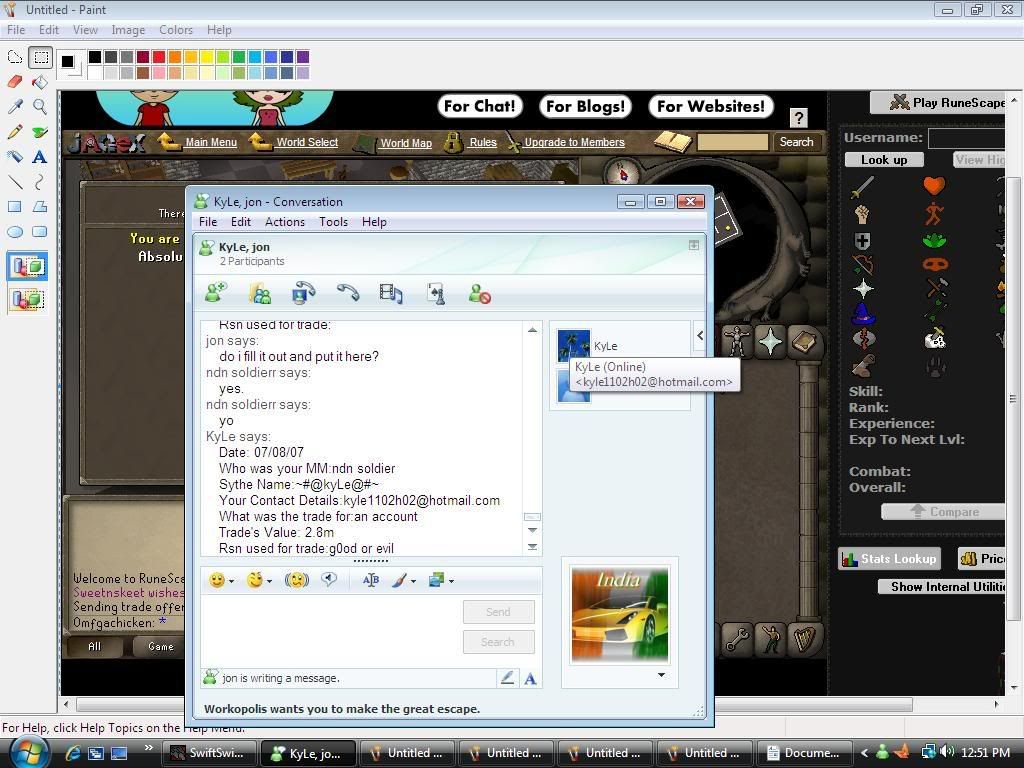Open Internet Explorer from quick launch
Viewport: 1024px width, 768px height.
pyautogui.click(x=72, y=753)
